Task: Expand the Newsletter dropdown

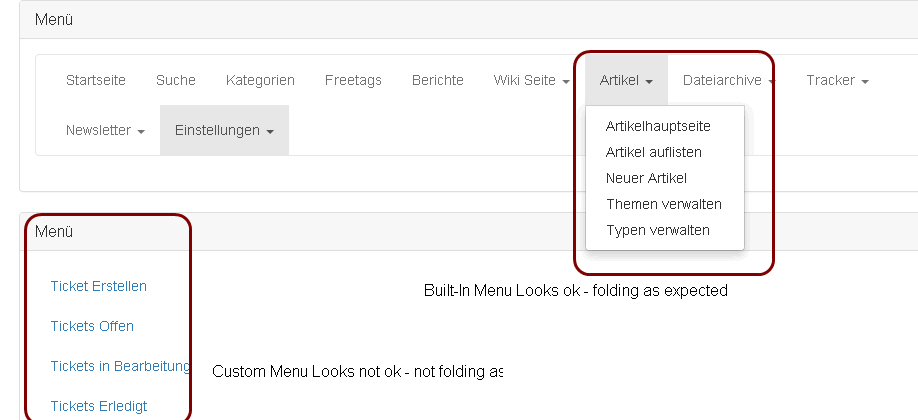Action: 105,130
